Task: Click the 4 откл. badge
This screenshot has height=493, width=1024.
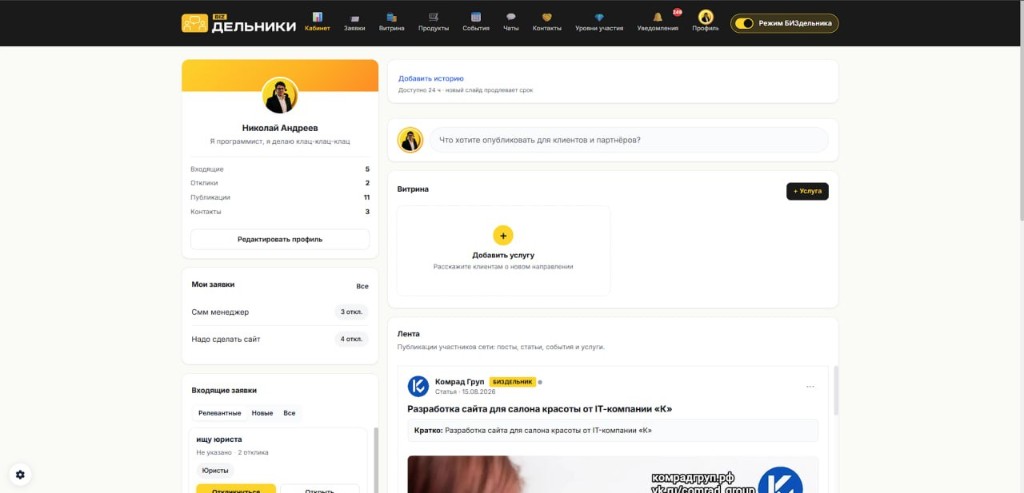Action: tap(351, 339)
